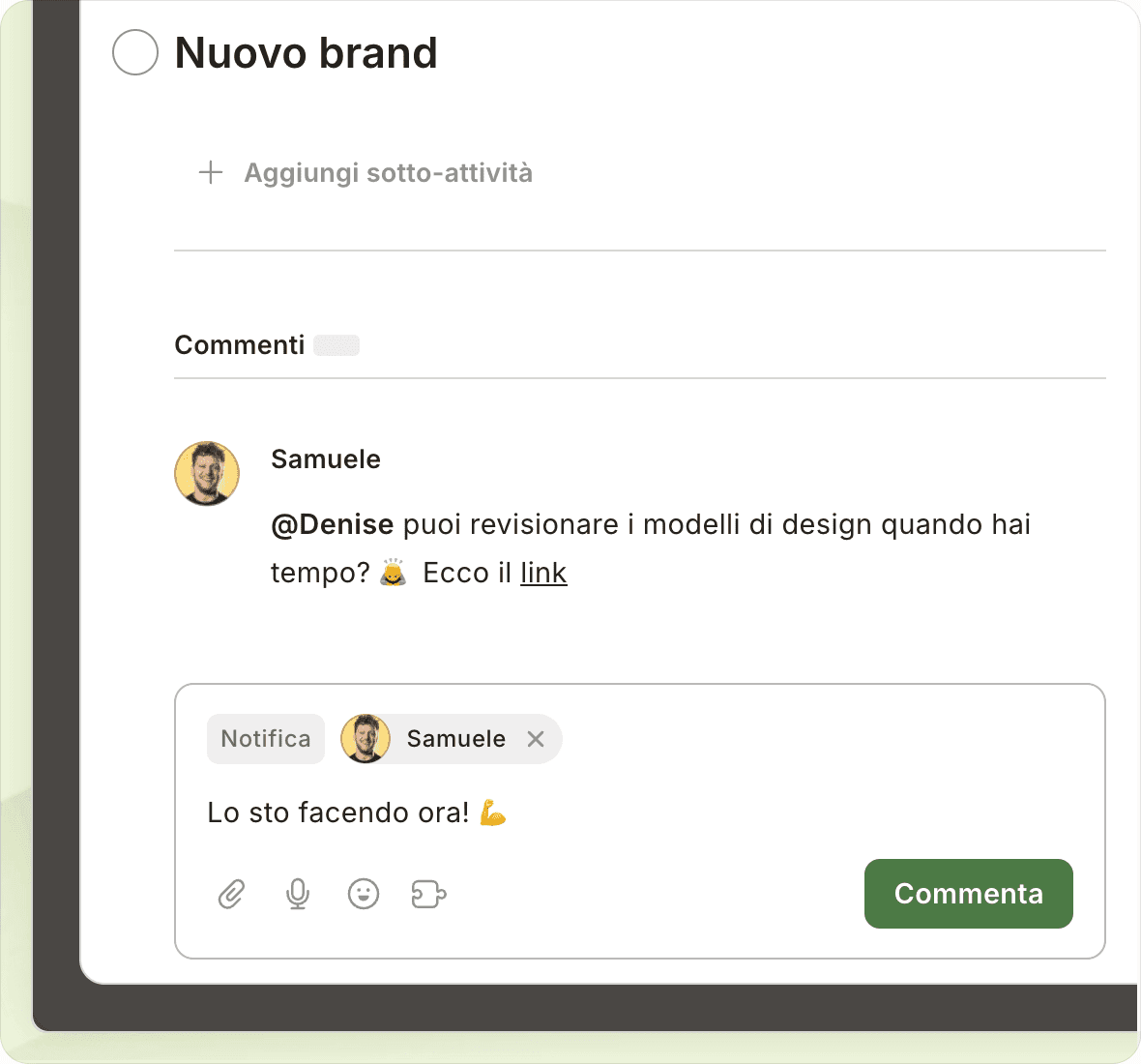Click the Samuele author name above the comment
Screen dimensions: 1141x1064
coord(326,459)
